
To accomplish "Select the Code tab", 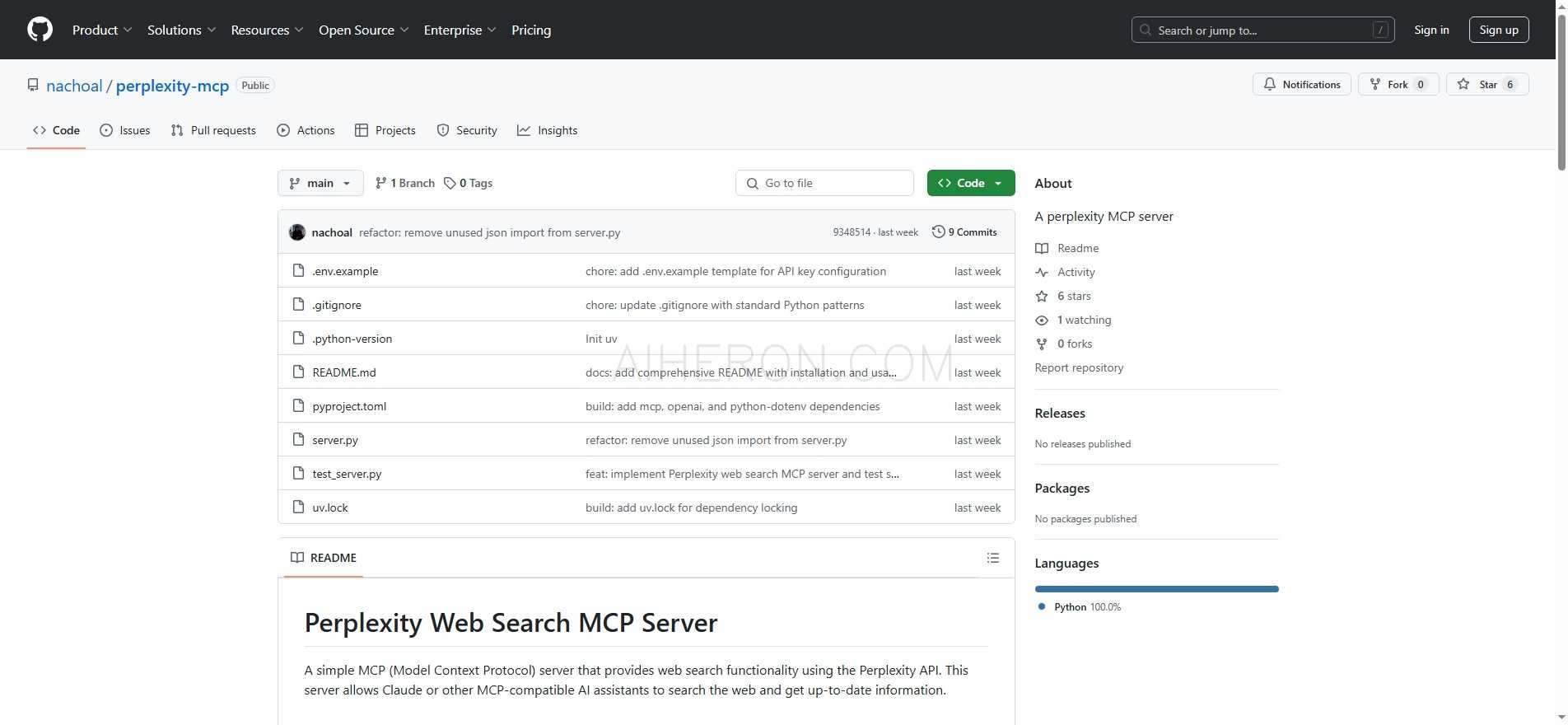I will pos(56,130).
